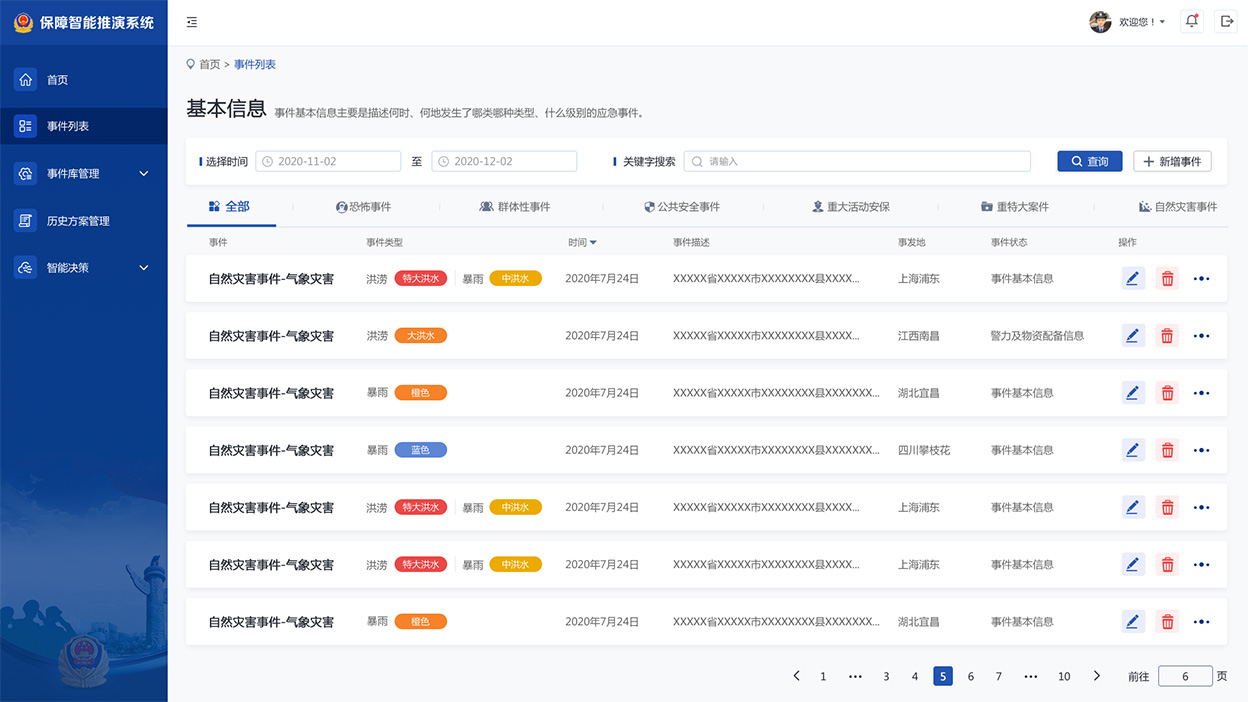Click the 事件状态 column header

click(x=1009, y=242)
